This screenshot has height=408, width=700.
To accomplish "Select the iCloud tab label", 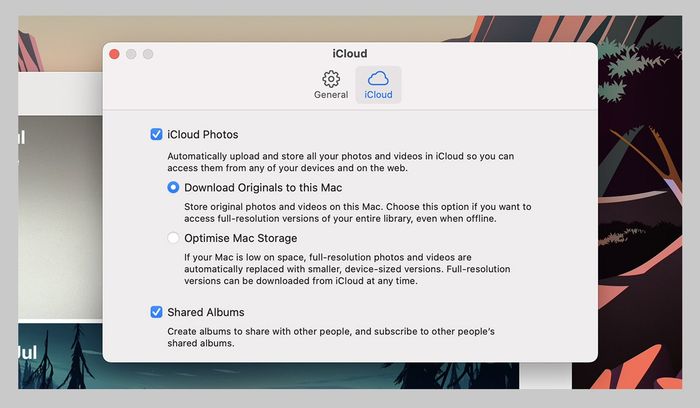I will 378,95.
